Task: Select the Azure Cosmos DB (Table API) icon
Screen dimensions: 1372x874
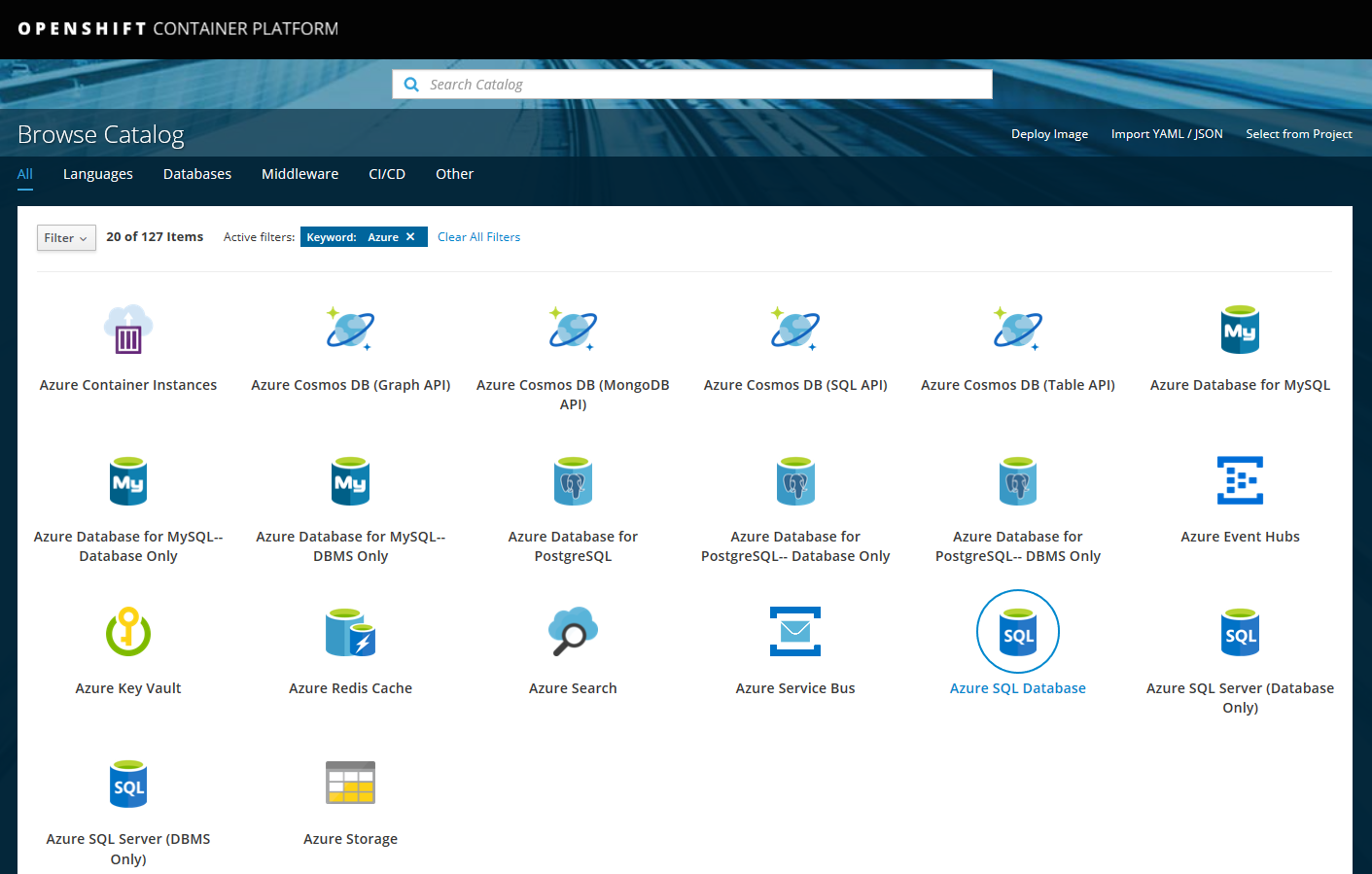Action: pyautogui.click(x=1018, y=330)
